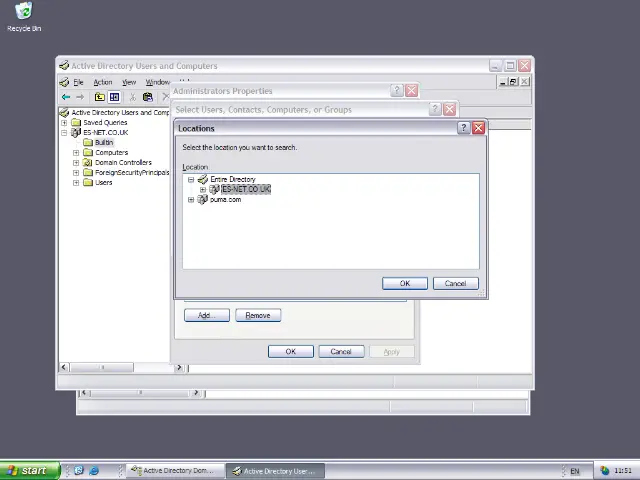The image size is (640, 480).
Task: Select the Users container in left tree
Action: point(103,183)
